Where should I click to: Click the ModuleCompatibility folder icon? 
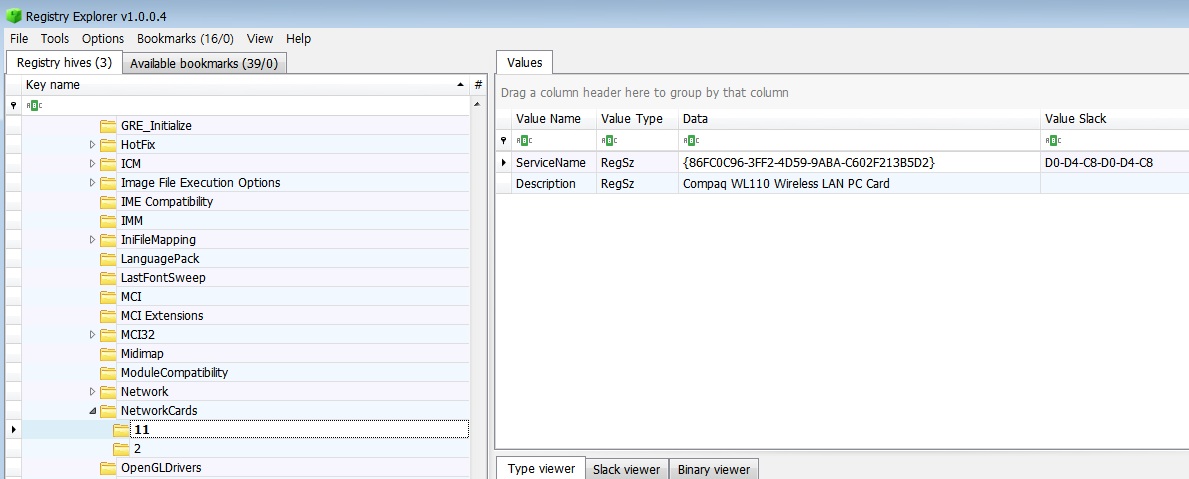[108, 373]
